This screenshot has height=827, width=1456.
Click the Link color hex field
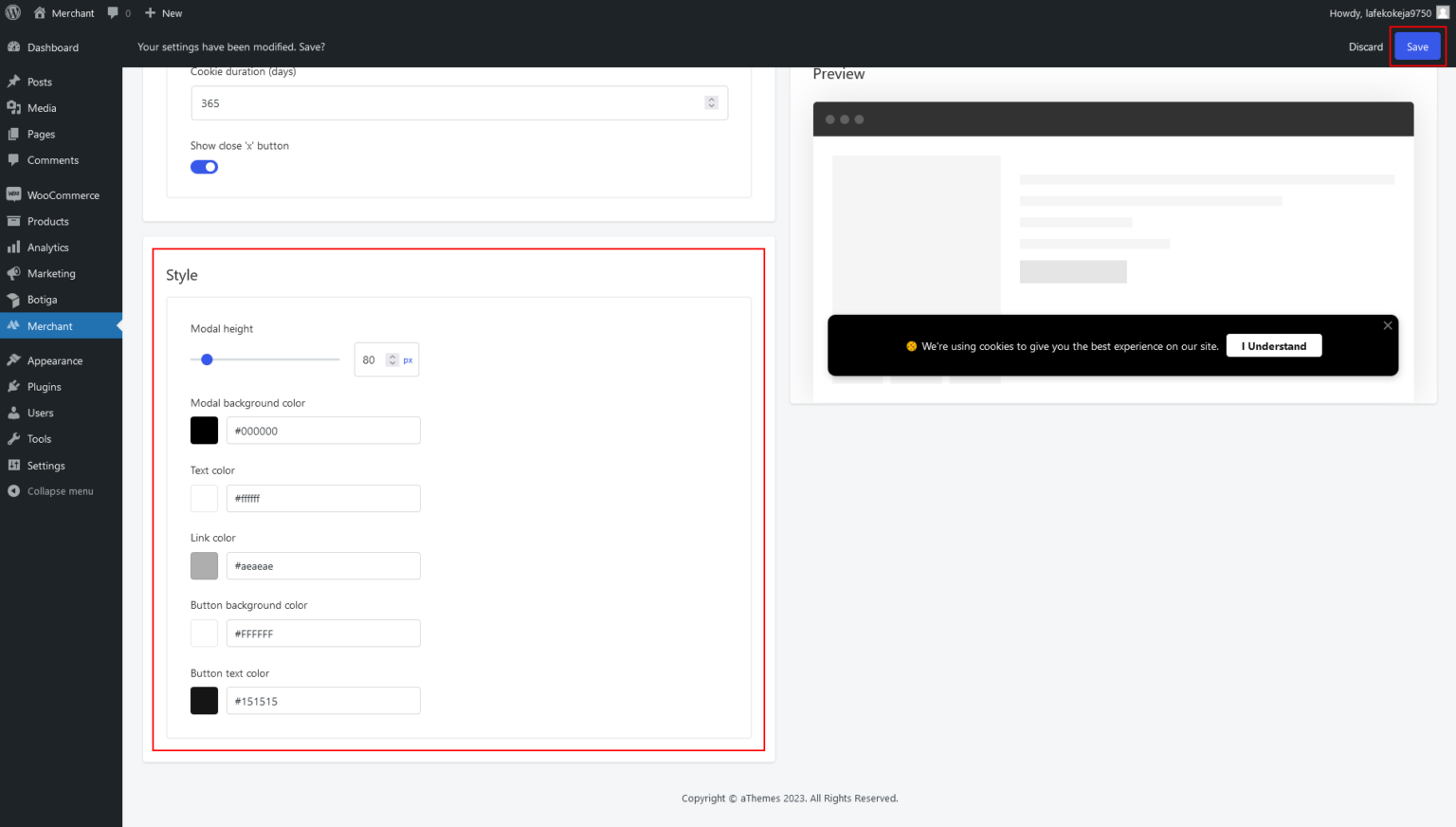tap(323, 566)
